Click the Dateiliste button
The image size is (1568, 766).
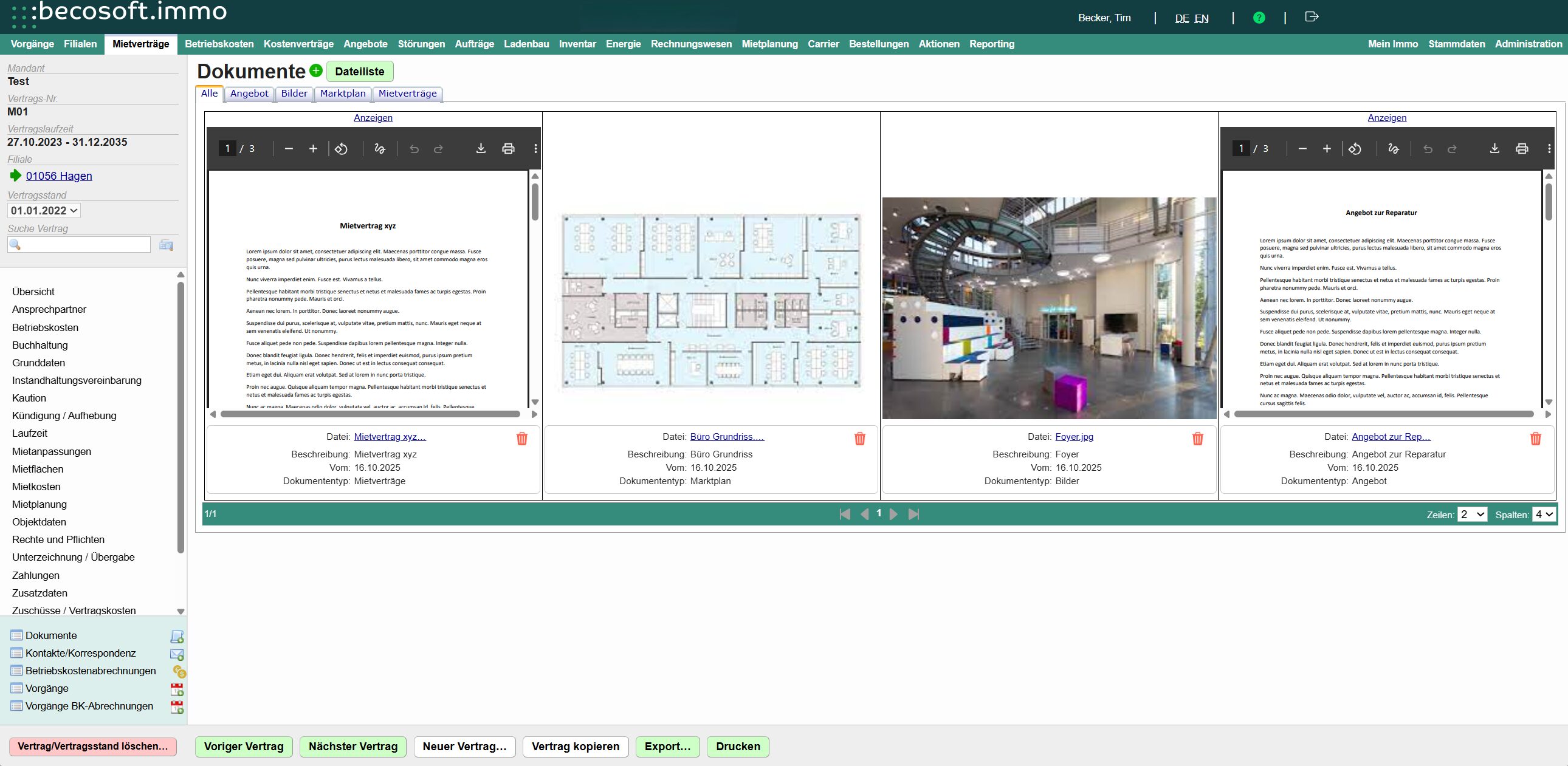[359, 71]
